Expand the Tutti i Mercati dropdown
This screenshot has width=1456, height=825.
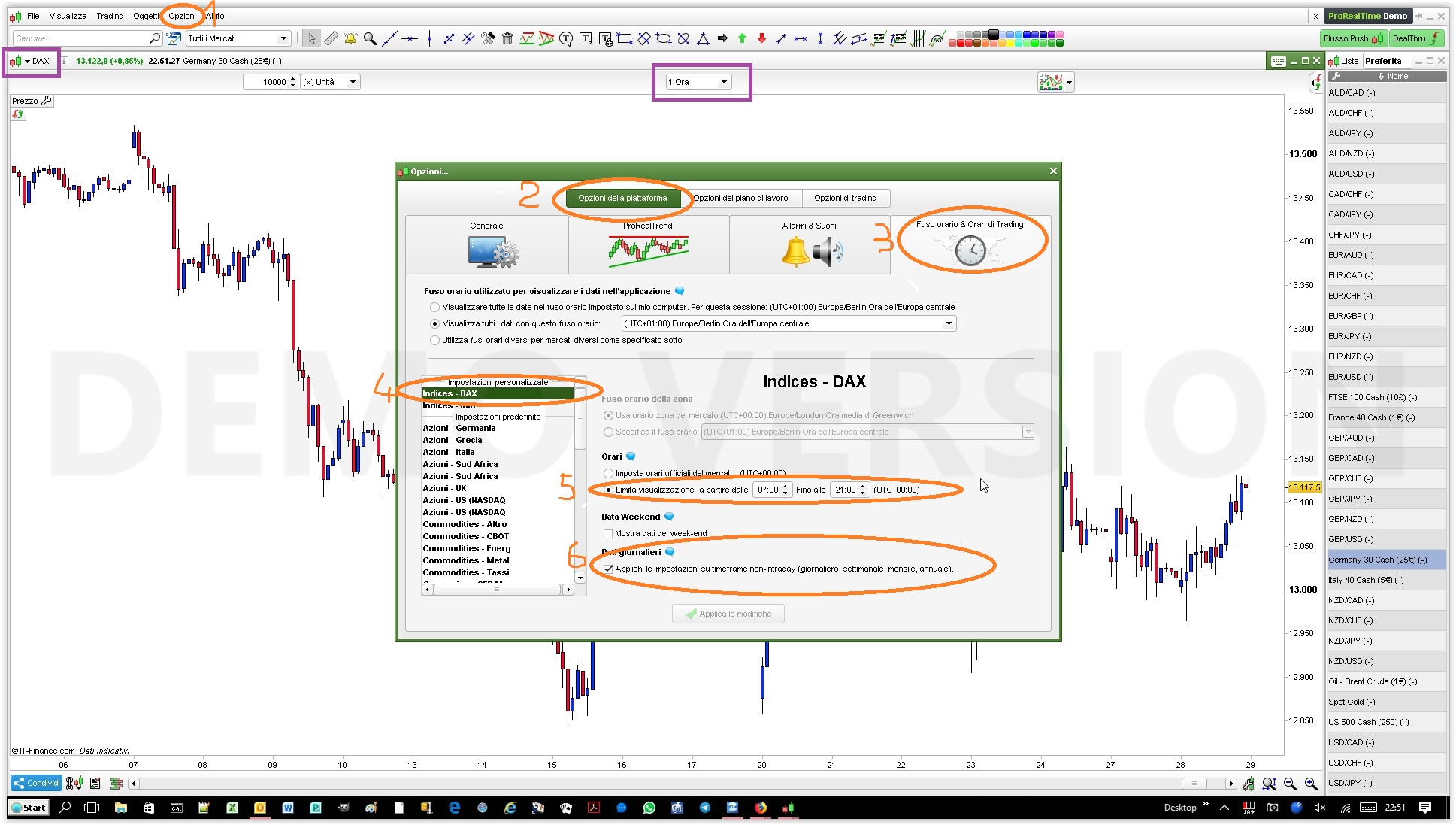tap(283, 38)
